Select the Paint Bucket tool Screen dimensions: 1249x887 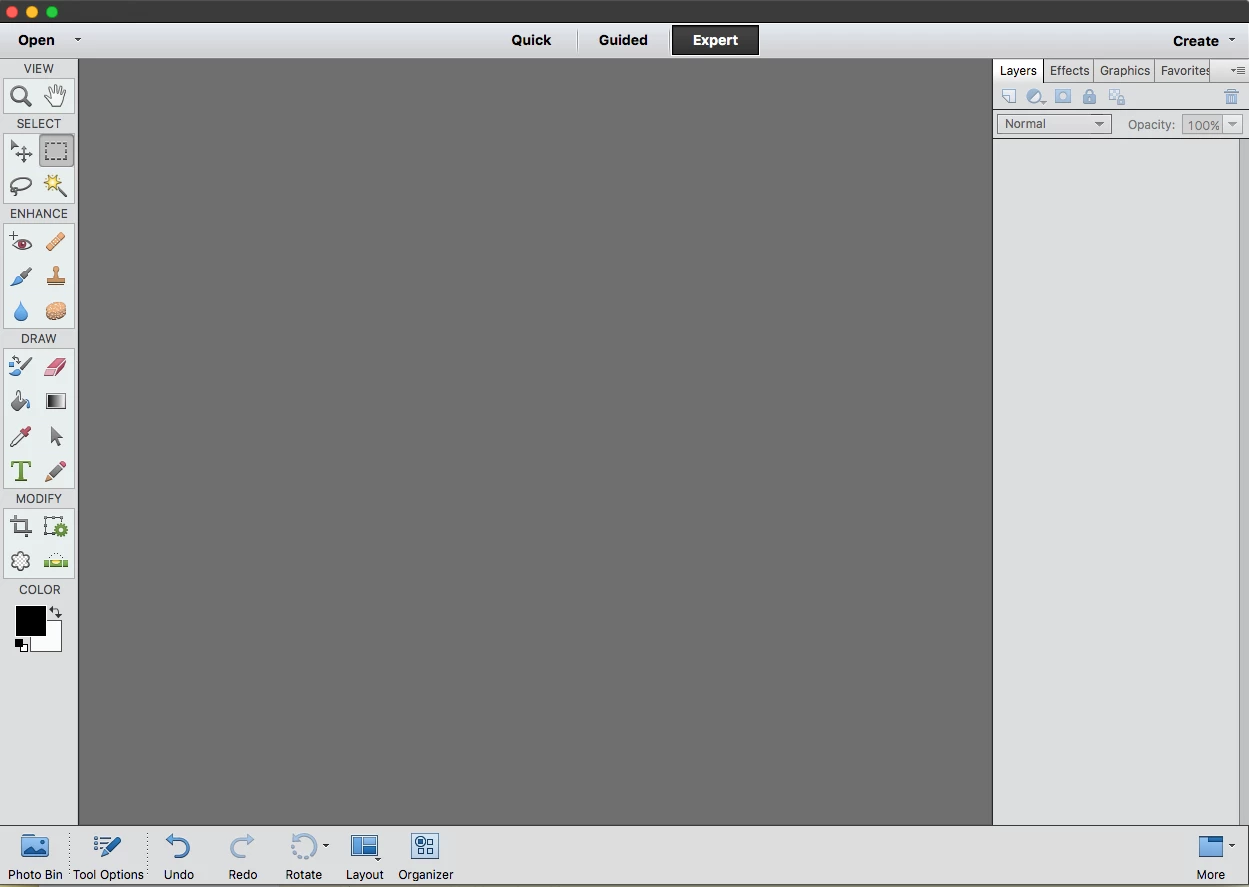21,402
